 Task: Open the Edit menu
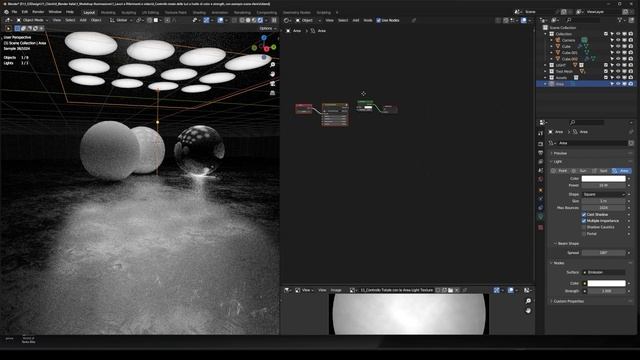click(x=25, y=12)
